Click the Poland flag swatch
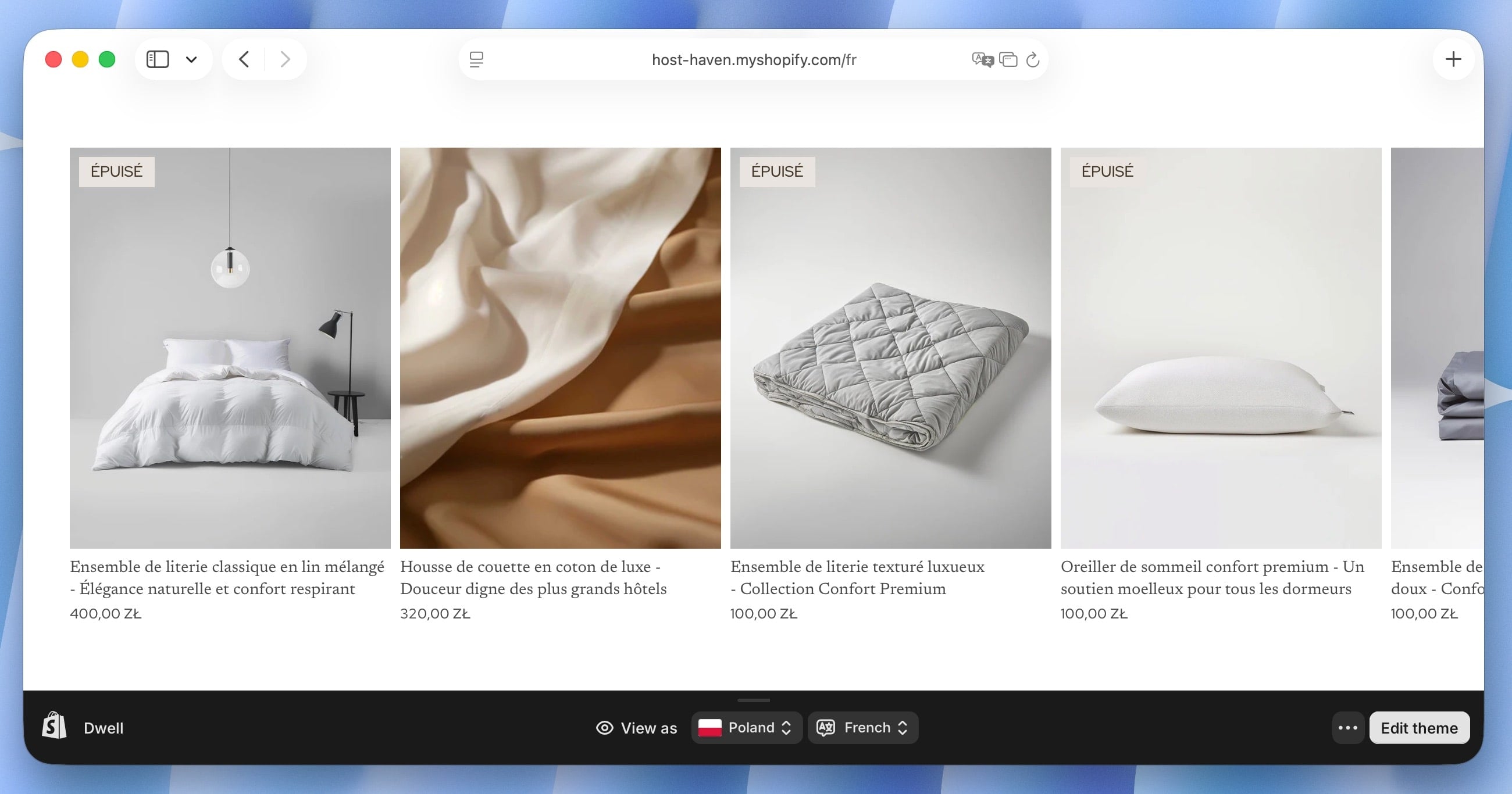This screenshot has height=794, width=1512. tap(710, 727)
